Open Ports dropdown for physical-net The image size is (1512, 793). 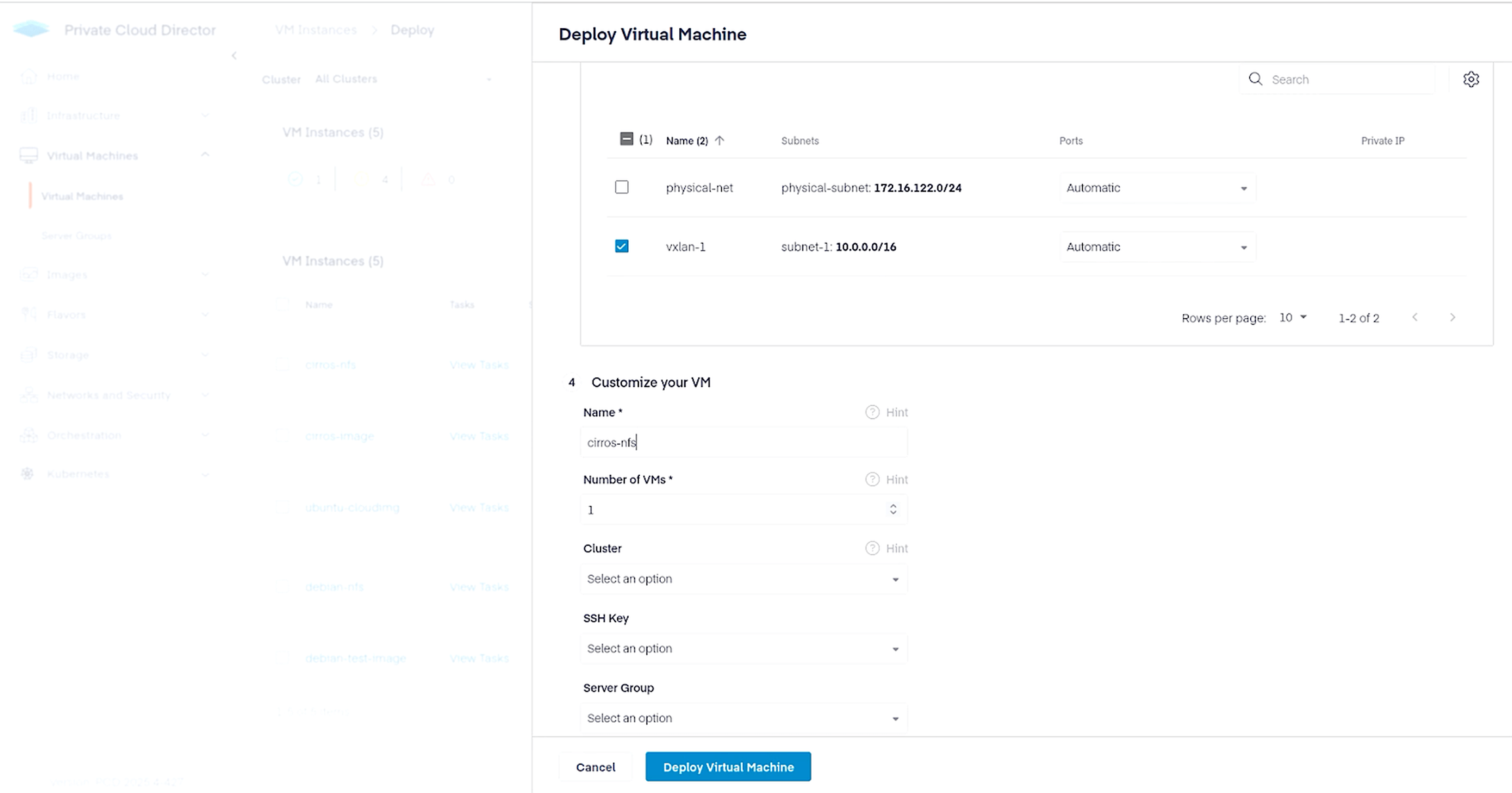pyautogui.click(x=1157, y=188)
